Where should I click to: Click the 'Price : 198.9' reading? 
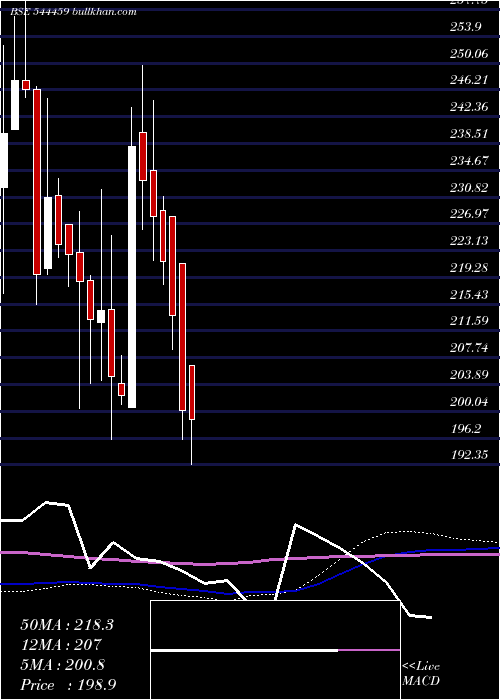(x=68, y=685)
